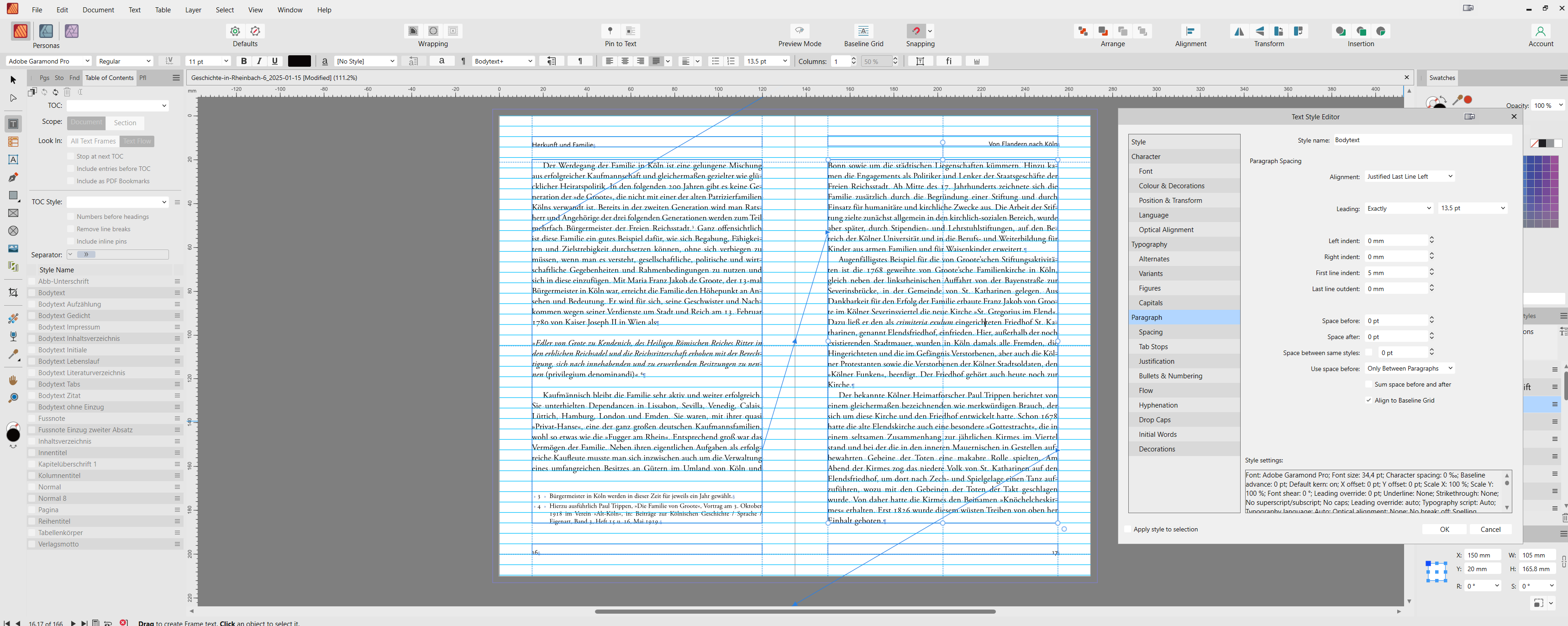This screenshot has height=626, width=1568.
Task: Select the Pen tool
Action: [x=13, y=177]
